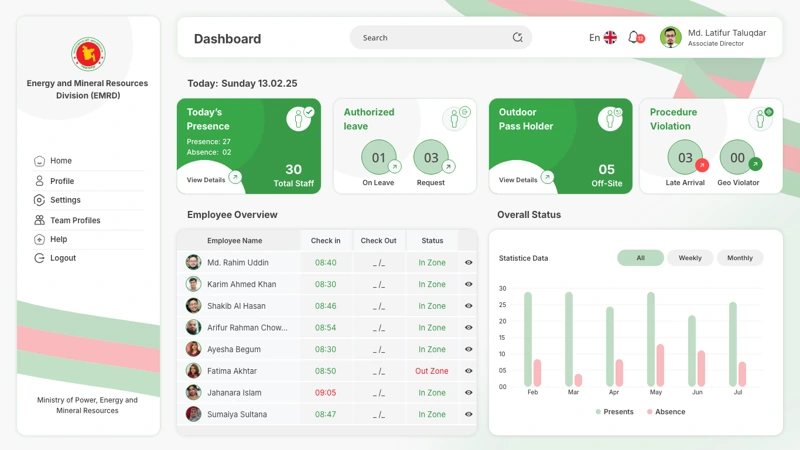Toggle the eye icon for Sumaiya Sultana
Image resolution: width=800 pixels, height=450 pixels.
coord(468,414)
